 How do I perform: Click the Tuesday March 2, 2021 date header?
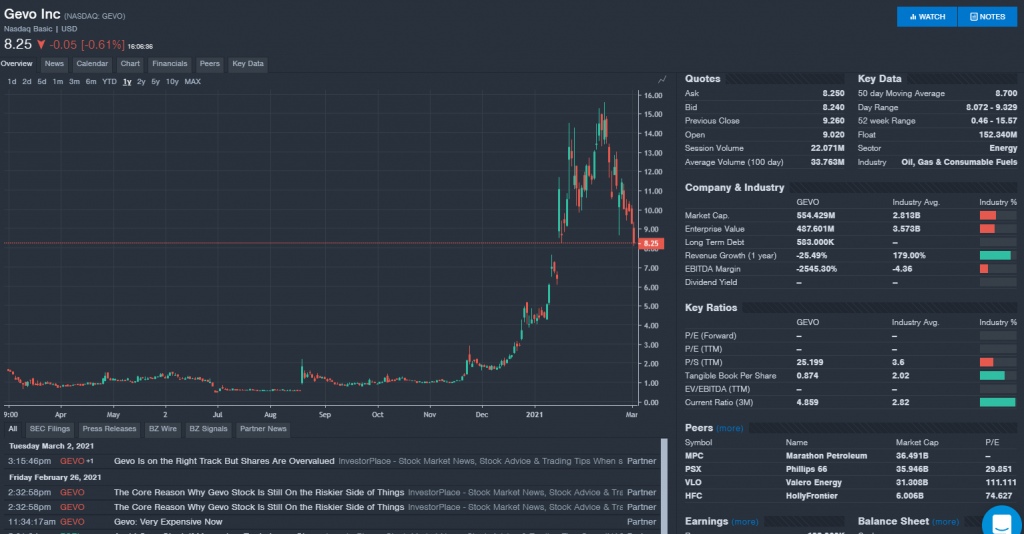pyautogui.click(x=52, y=446)
